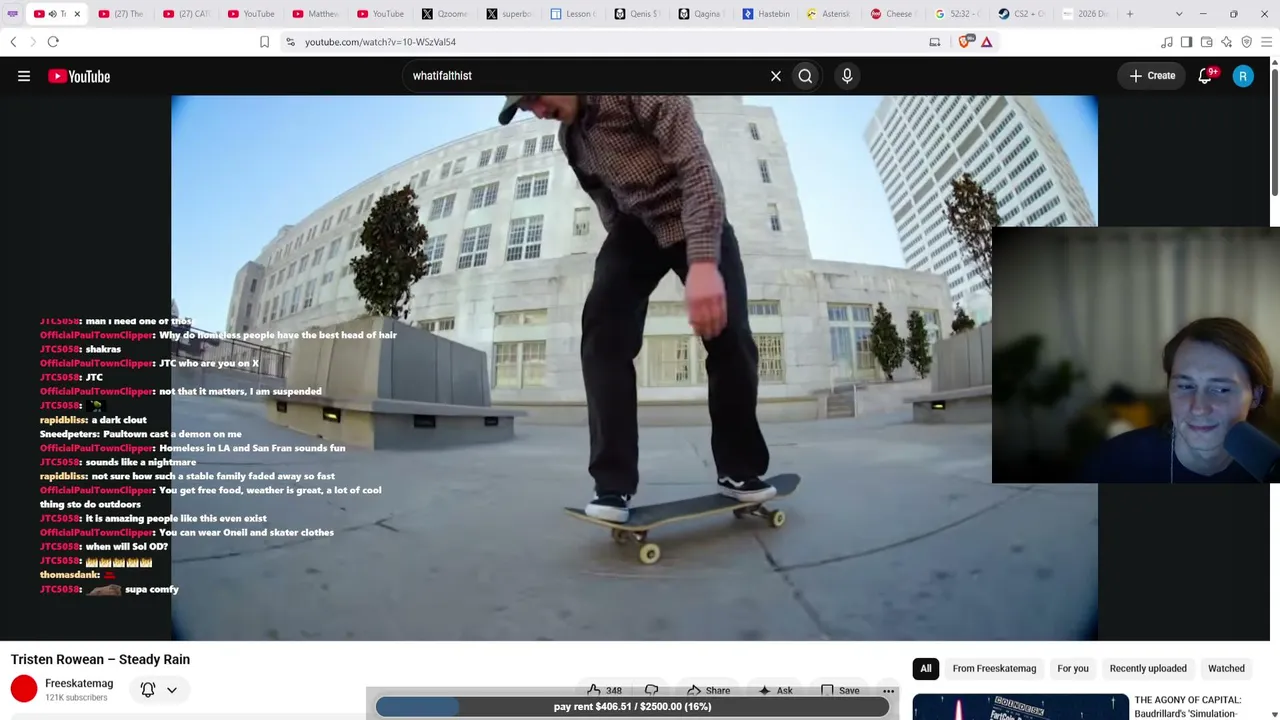Image resolution: width=1280 pixels, height=720 pixels.
Task: Open the account avatar menu
Action: tap(1243, 76)
